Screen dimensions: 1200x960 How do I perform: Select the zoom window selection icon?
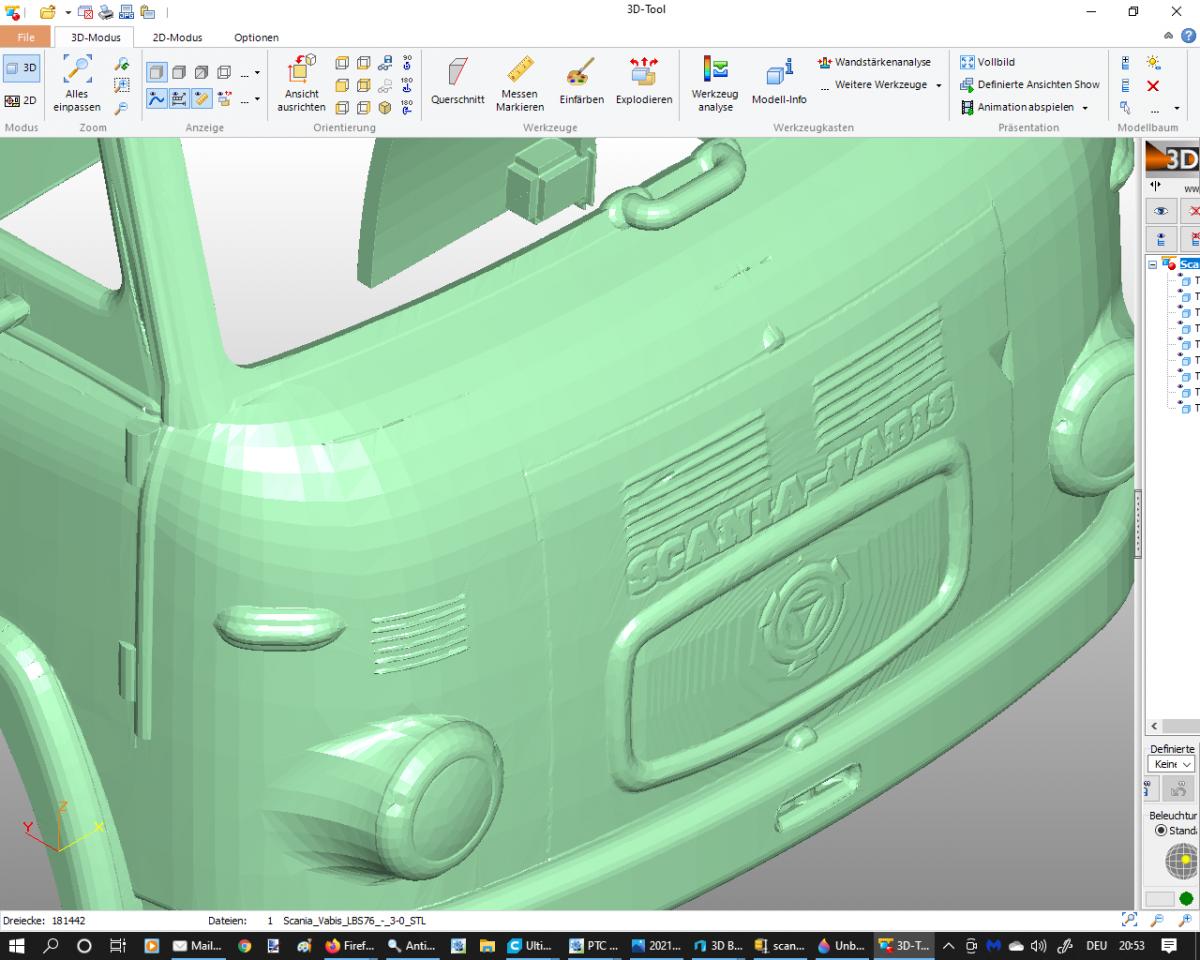tap(122, 85)
